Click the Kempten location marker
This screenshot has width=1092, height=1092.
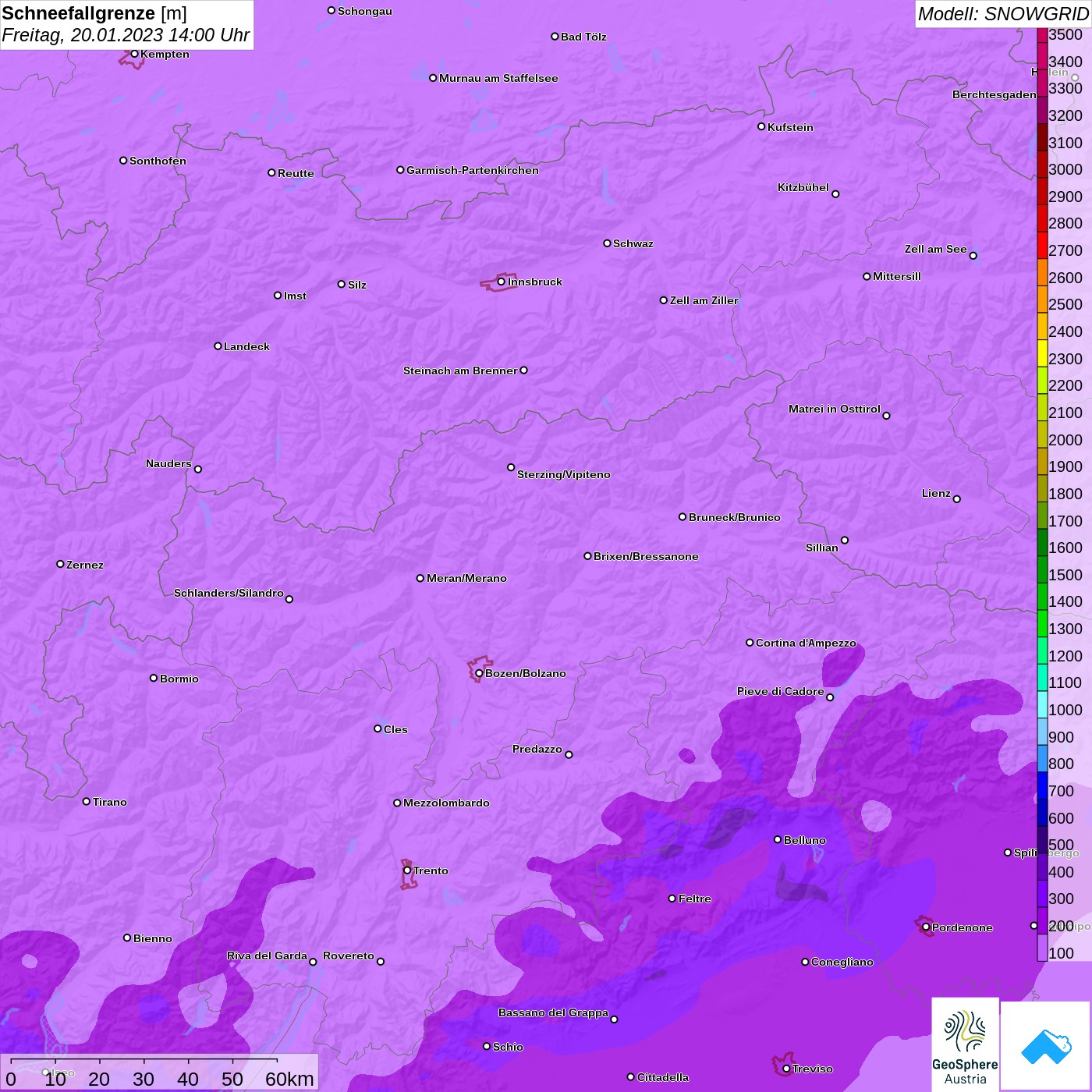[x=134, y=54]
